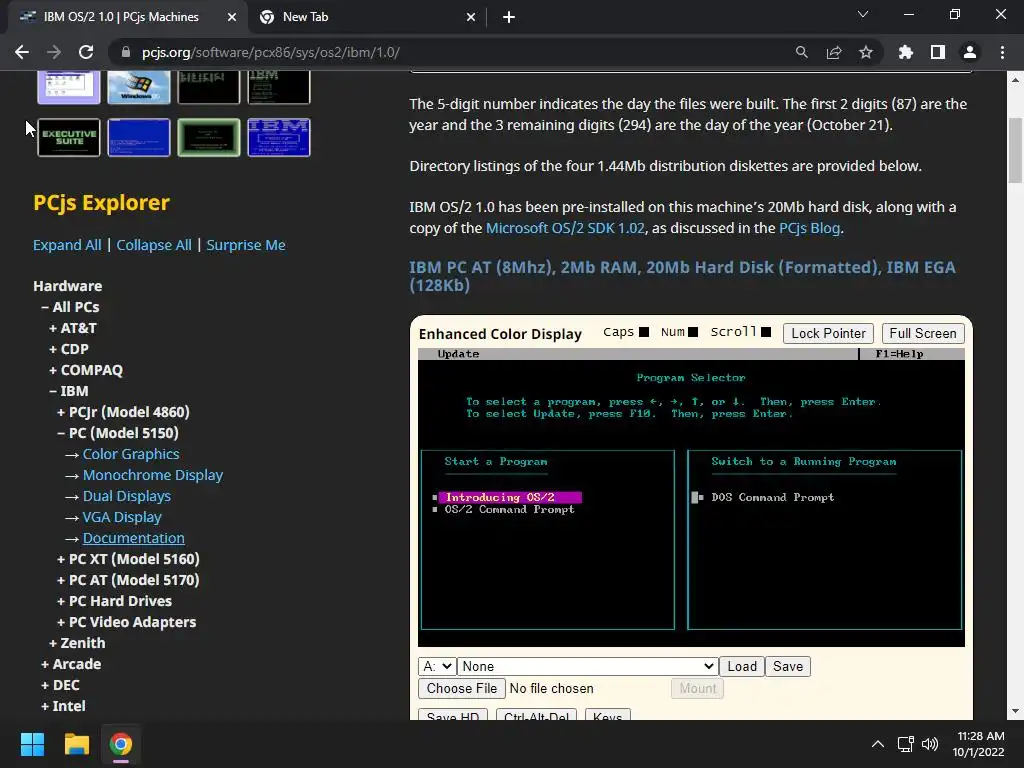Open the Windows logo thumbnail
This screenshot has width=1024, height=768.
point(138,88)
